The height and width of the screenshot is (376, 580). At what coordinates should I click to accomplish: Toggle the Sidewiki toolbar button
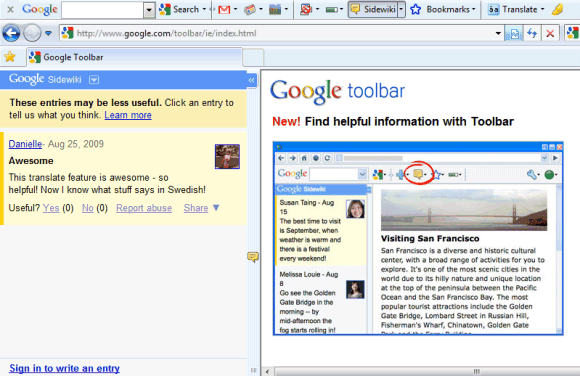372,10
